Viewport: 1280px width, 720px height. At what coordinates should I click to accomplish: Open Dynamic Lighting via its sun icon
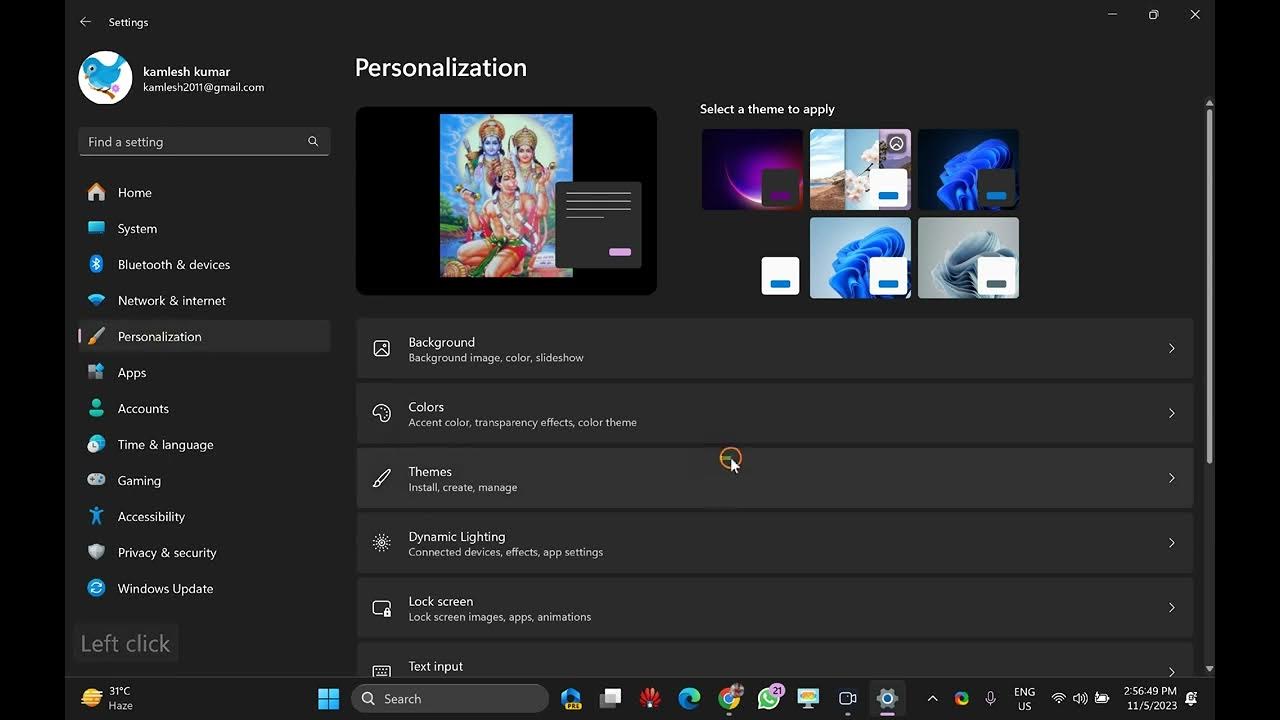381,543
